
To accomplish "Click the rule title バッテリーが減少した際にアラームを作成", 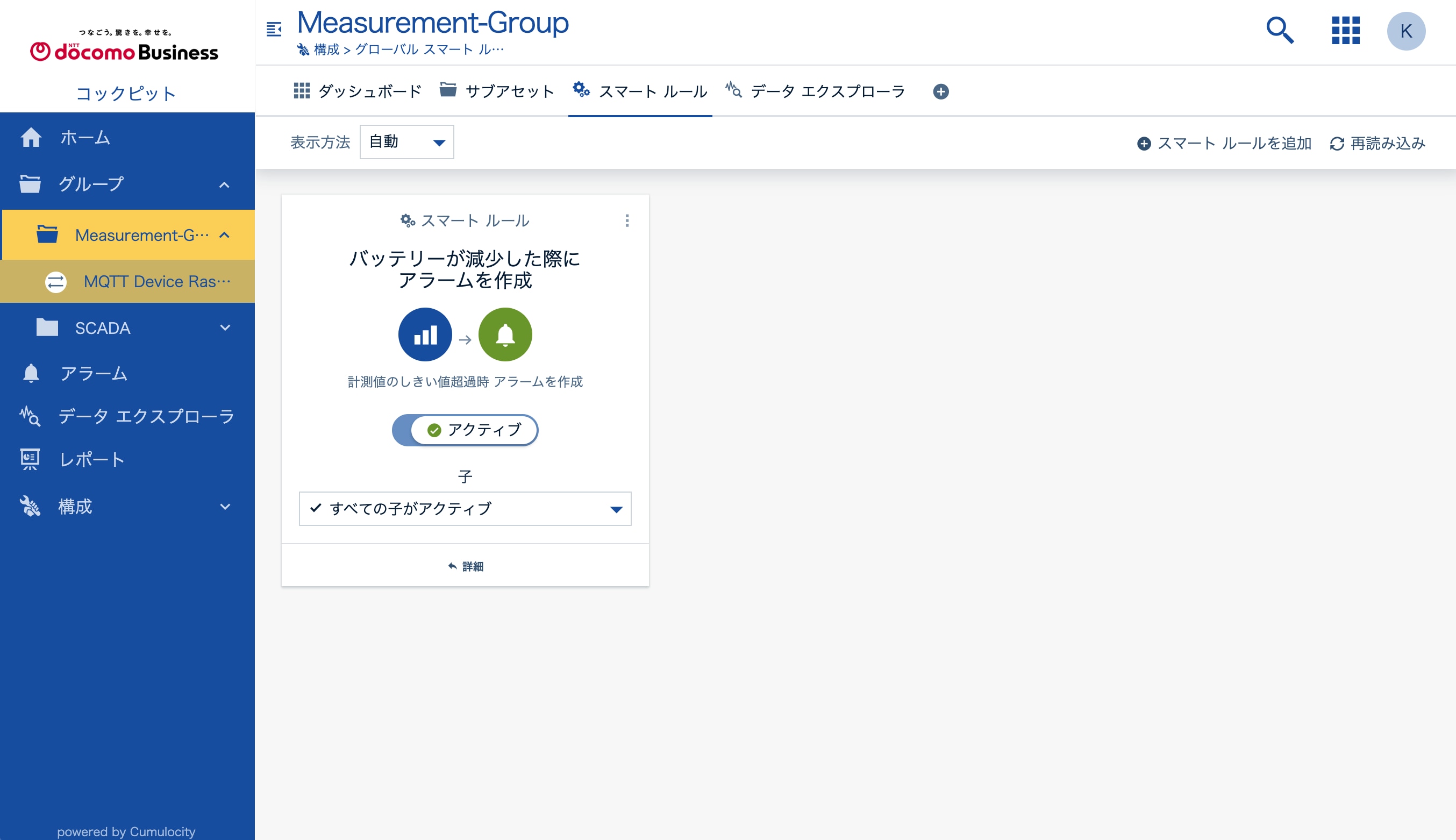I will [x=465, y=269].
